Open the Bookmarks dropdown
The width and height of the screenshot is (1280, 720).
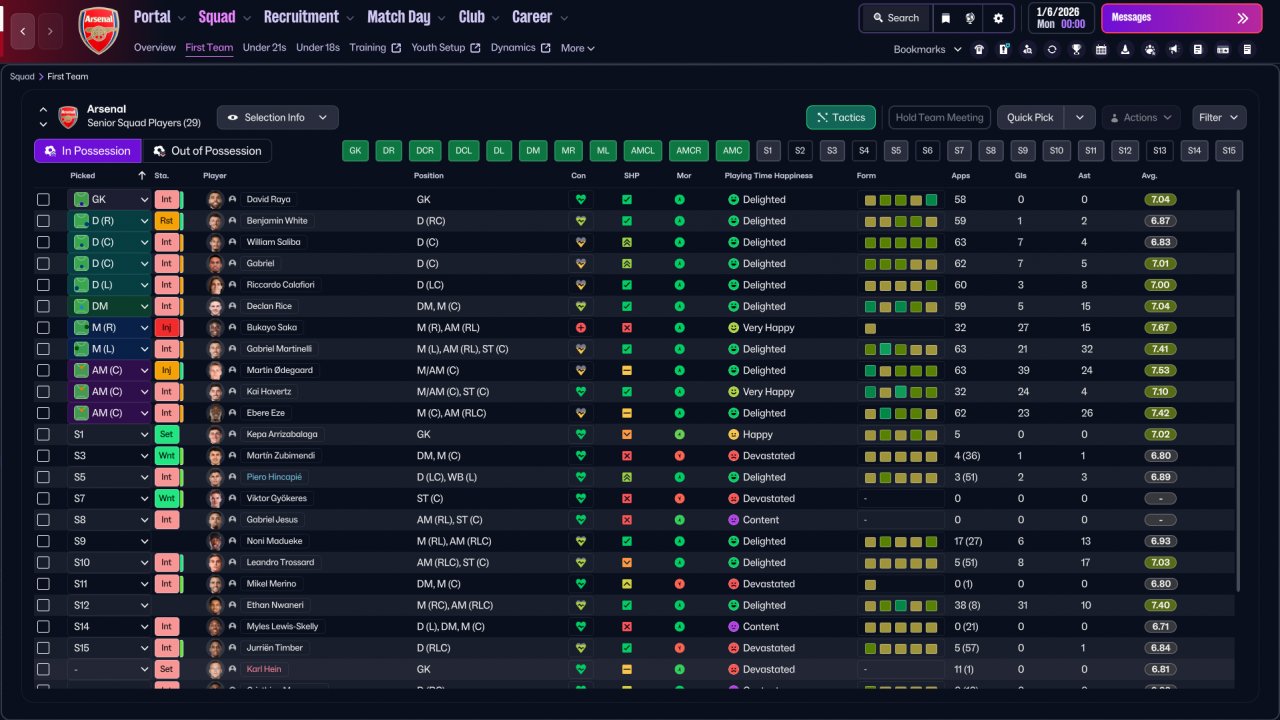tap(927, 49)
